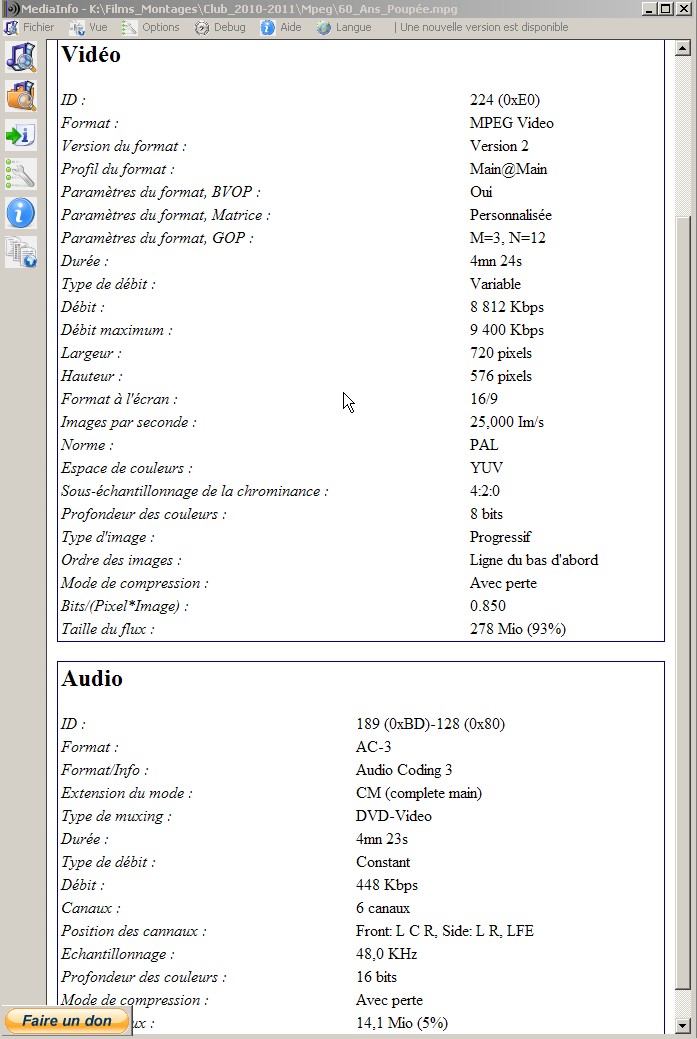The image size is (697, 1039).
Task: Click the sampling rate '48,0 KHz'
Action: point(386,954)
